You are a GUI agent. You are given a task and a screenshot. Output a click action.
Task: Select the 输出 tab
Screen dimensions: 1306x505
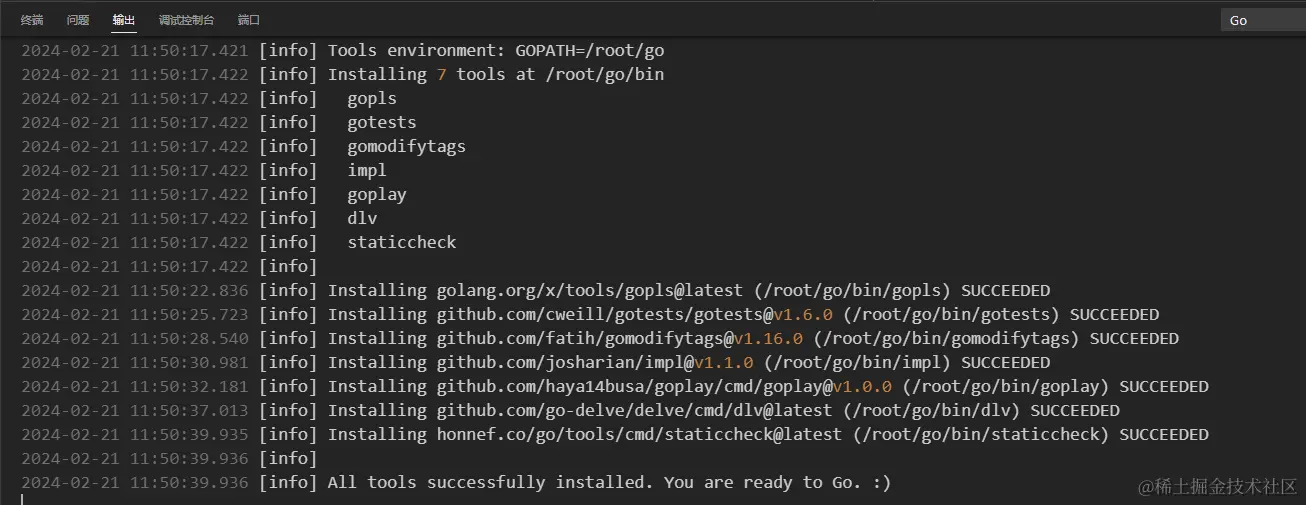(124, 20)
